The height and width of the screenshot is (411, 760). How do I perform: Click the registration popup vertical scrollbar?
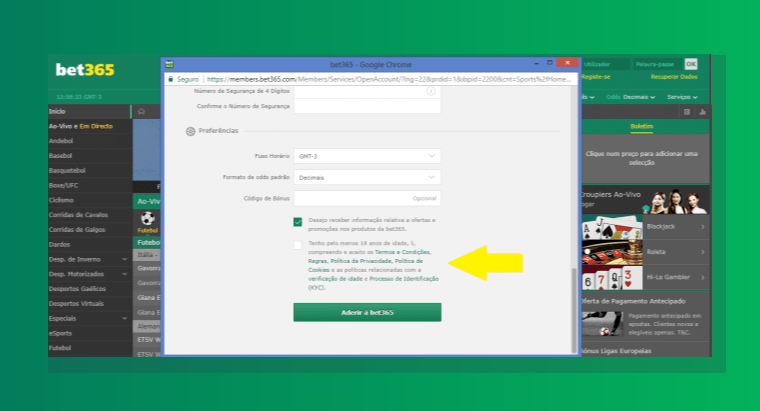574,310
